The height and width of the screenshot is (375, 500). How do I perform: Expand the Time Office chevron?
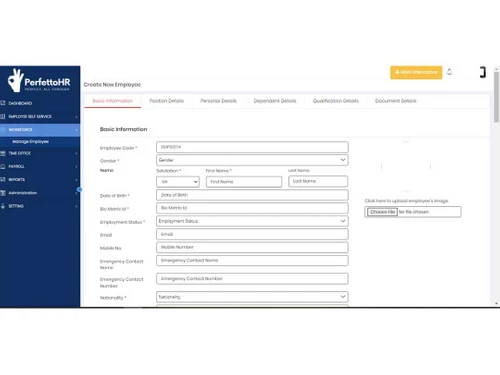tap(76, 153)
